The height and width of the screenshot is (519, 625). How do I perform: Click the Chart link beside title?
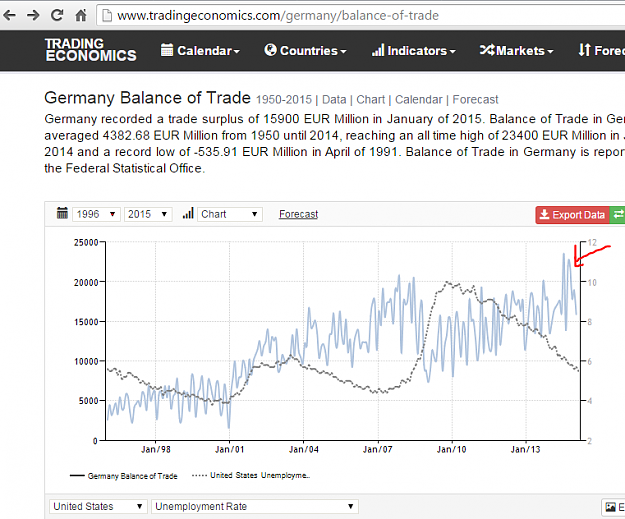pyautogui.click(x=371, y=99)
